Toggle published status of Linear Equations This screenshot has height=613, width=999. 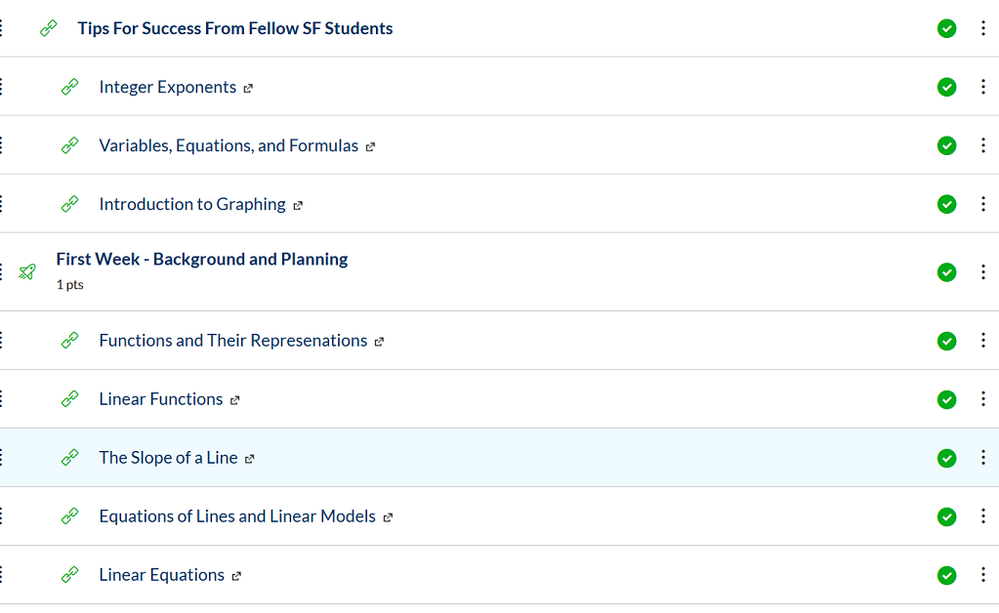[947, 575]
